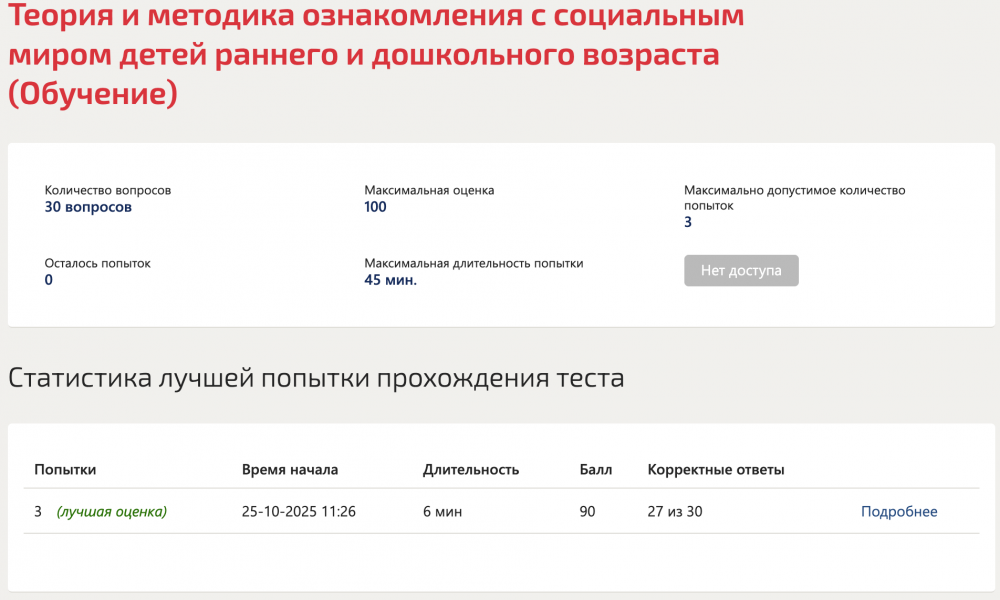Click the green "(лучшая оценка)" label
The width and height of the screenshot is (1000, 600).
point(112,512)
